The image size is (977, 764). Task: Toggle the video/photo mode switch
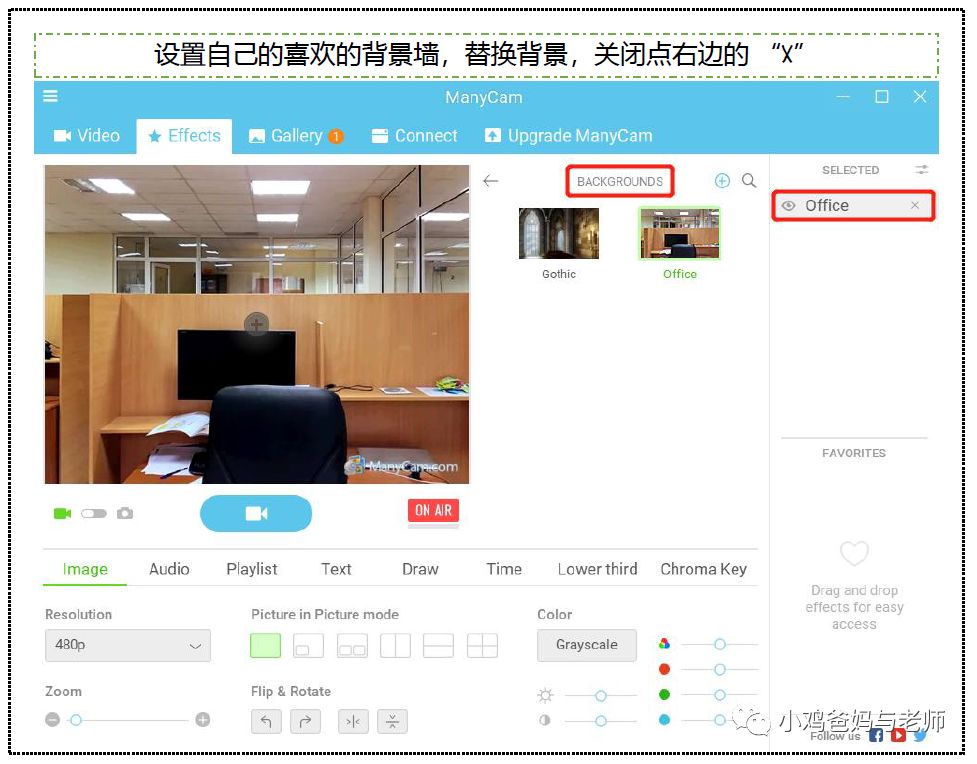point(94,513)
